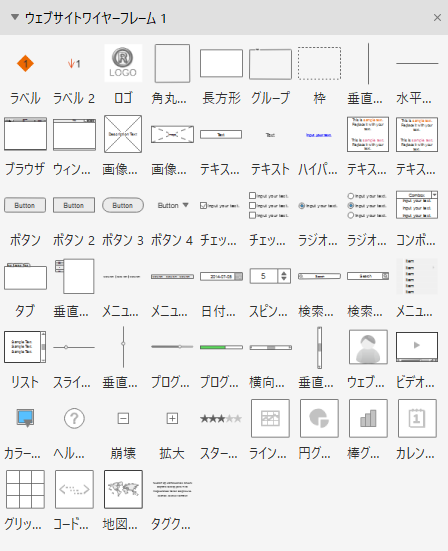
Task: Pick the dashed 枠 frame shape
Action: pyautogui.click(x=319, y=63)
